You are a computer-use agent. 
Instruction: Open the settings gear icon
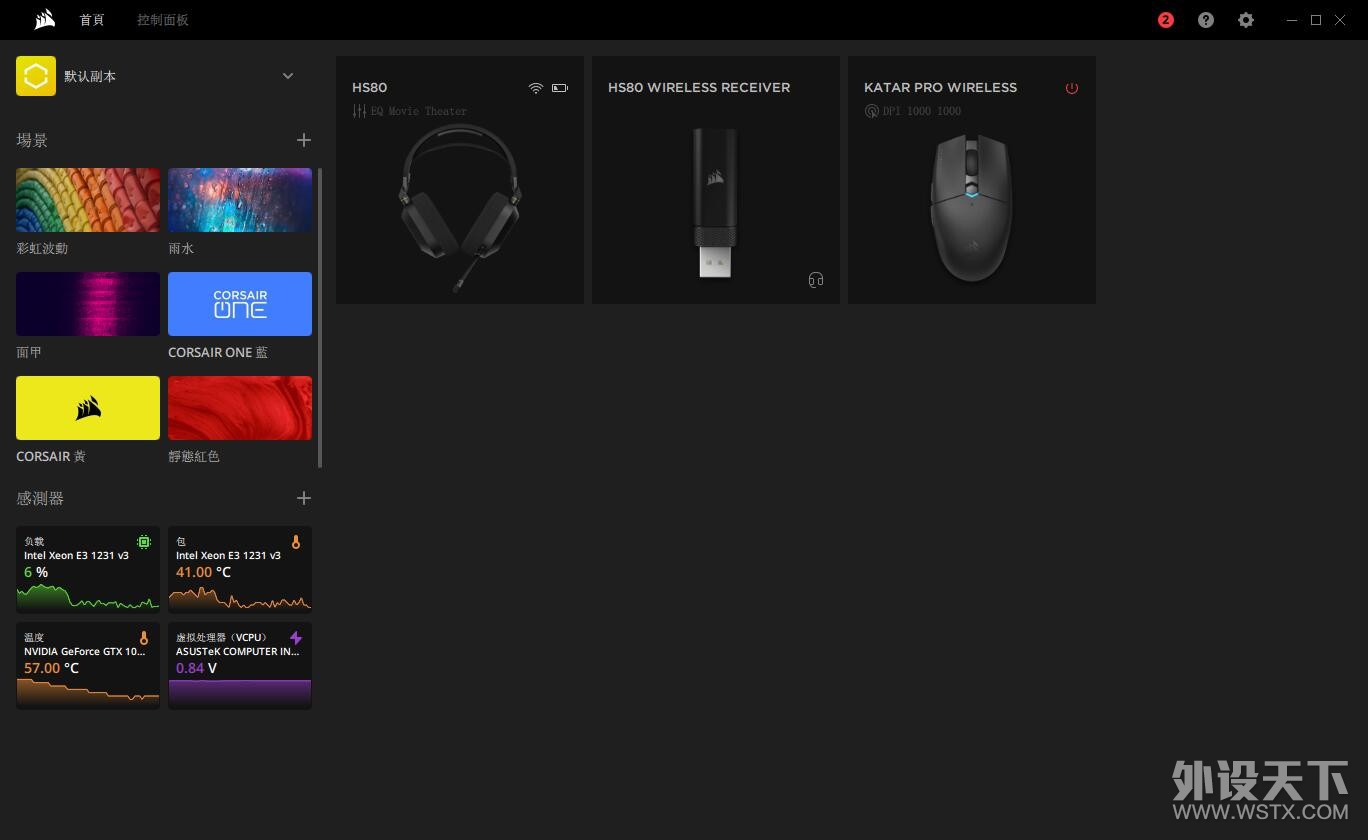[x=1246, y=20]
